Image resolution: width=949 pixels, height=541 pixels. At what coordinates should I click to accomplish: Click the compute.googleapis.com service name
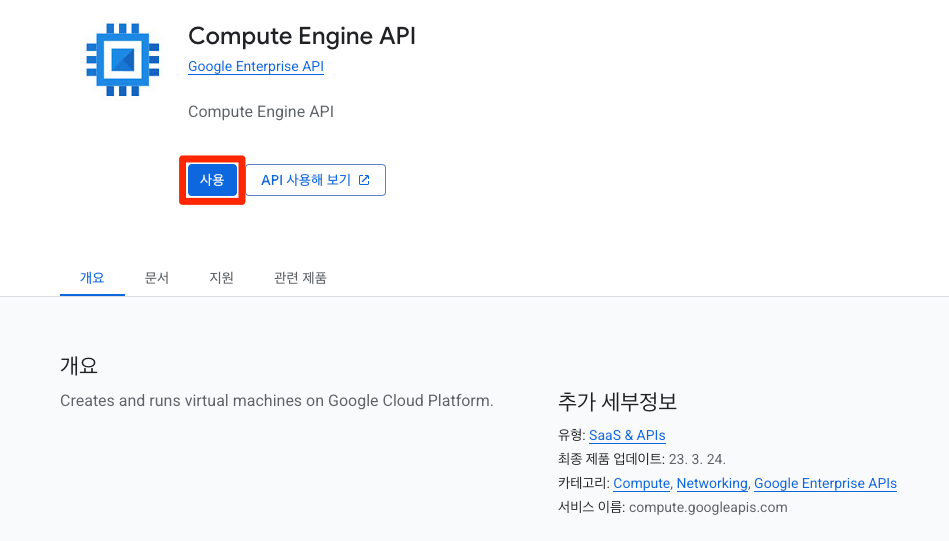(x=708, y=507)
